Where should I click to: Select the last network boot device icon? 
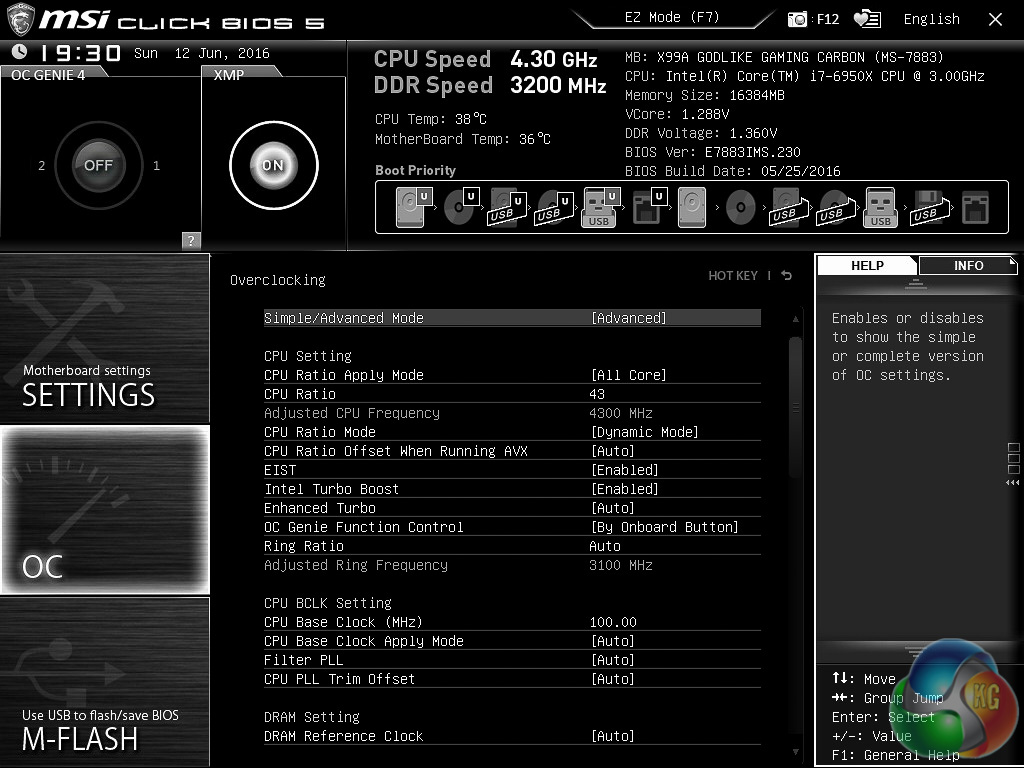[973, 209]
